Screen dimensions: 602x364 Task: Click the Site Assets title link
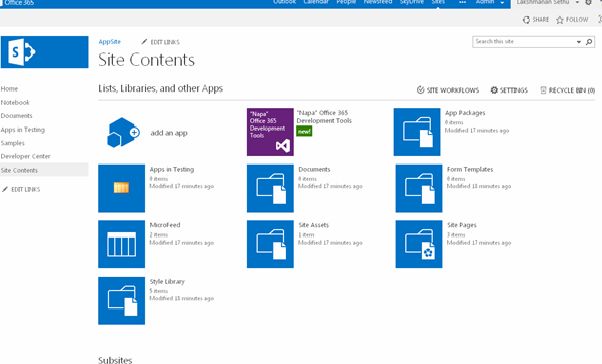pos(313,225)
